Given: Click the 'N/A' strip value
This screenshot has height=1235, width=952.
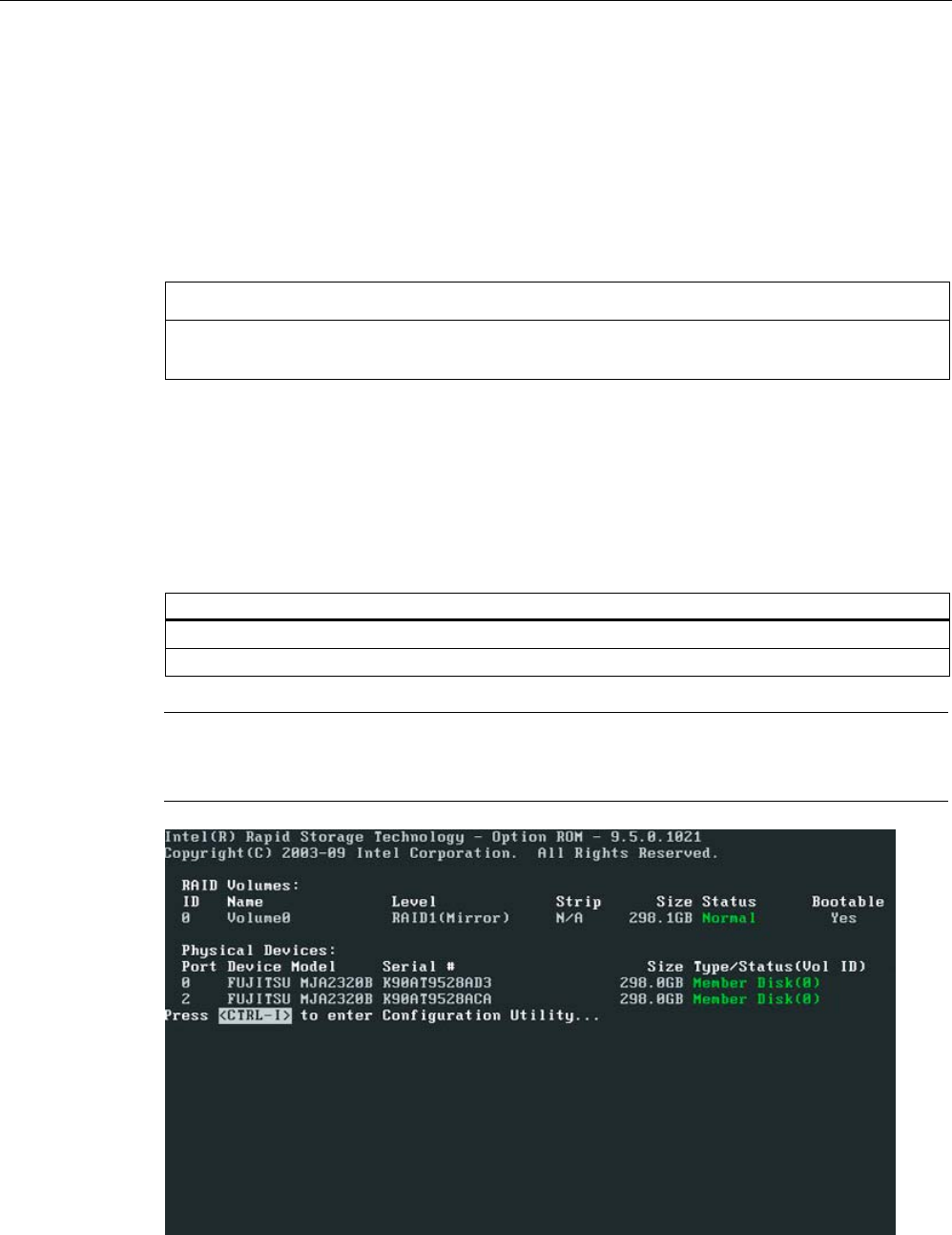Looking at the screenshot, I should pyautogui.click(x=569, y=918).
